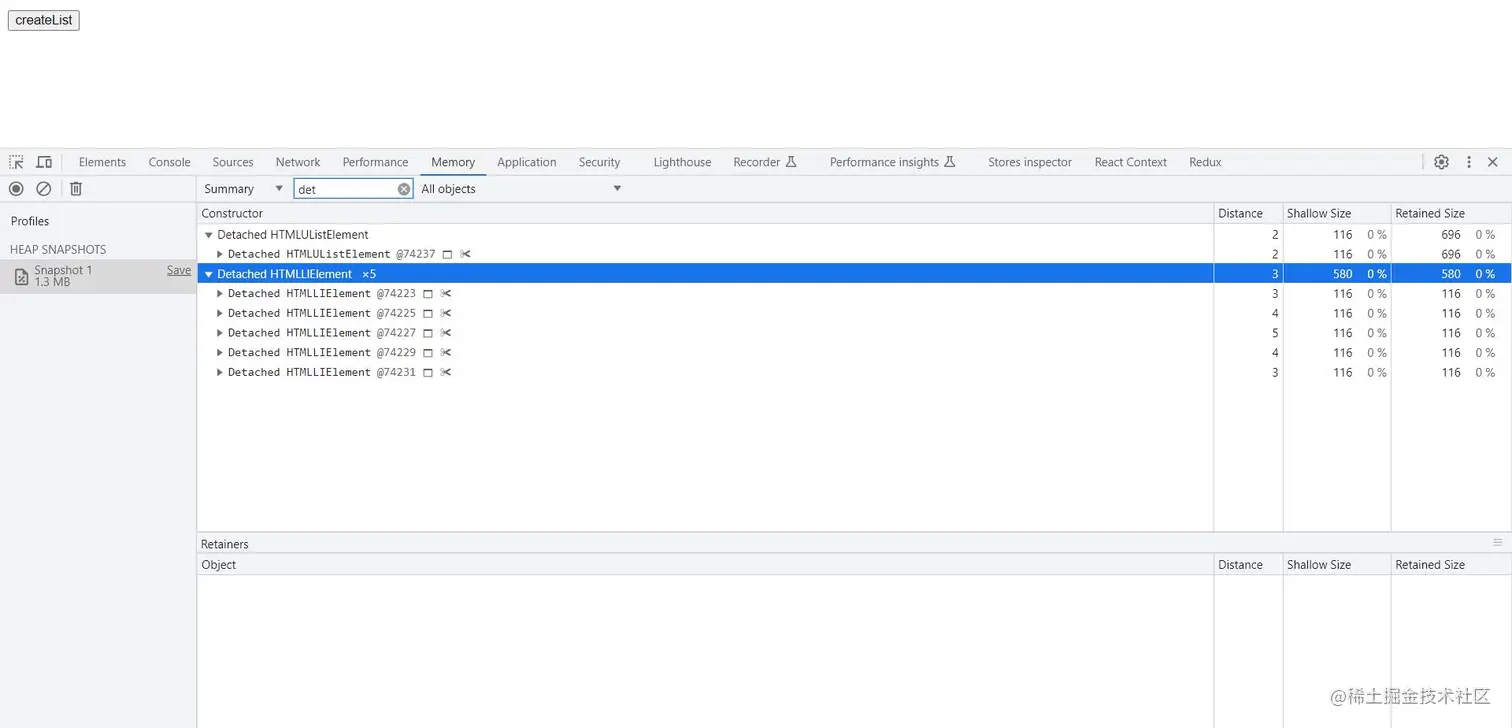Screen dimensions: 1512x728
Task: Select the Snapshot 1 heap snapshot
Action: click(98, 276)
